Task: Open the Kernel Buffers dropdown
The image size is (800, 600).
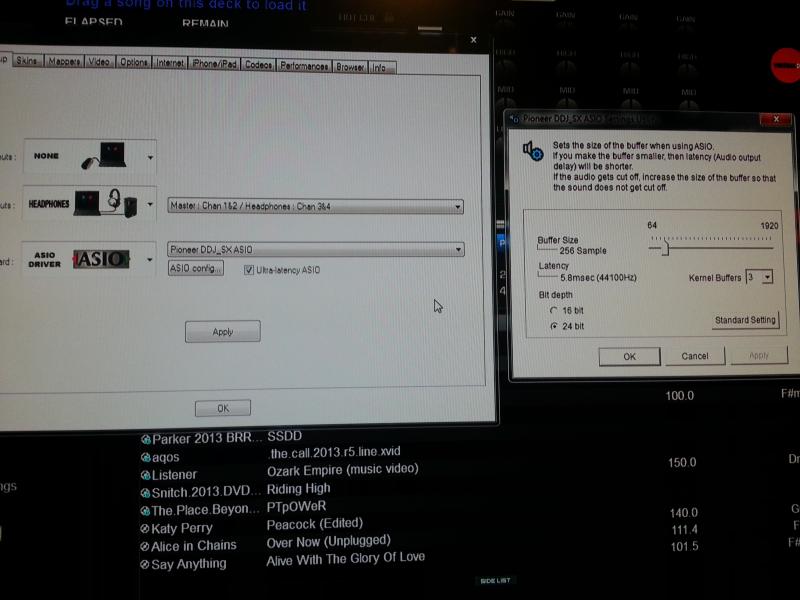Action: click(x=767, y=277)
